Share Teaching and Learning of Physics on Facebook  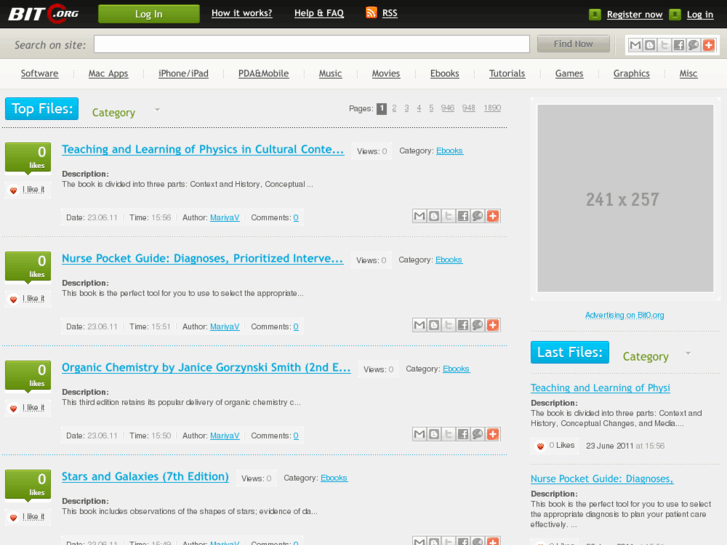click(463, 216)
